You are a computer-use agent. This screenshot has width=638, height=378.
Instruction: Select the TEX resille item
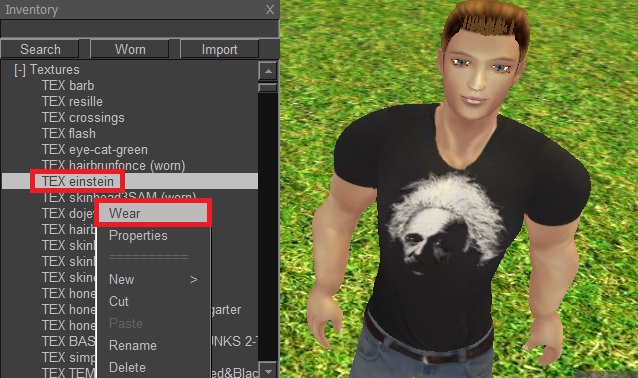tap(72, 101)
